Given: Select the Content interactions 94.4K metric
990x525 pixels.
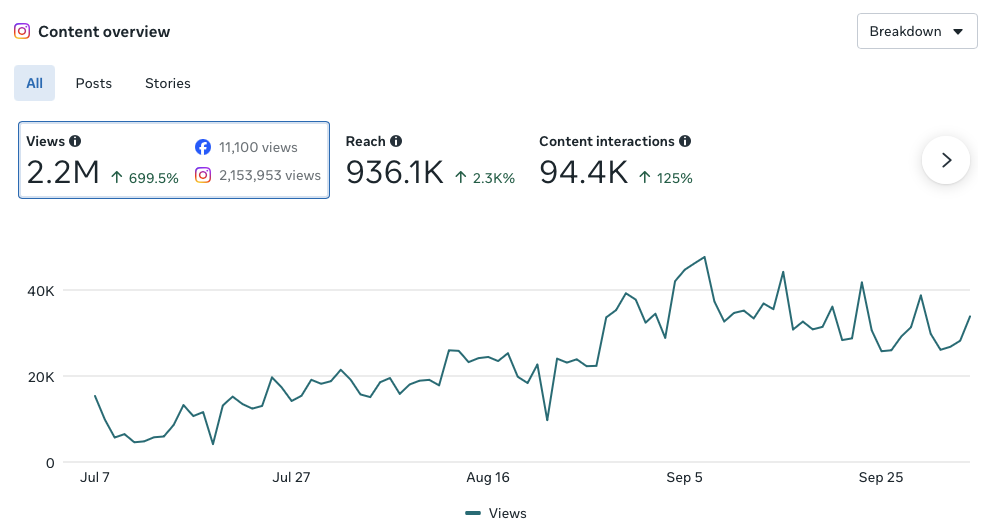Looking at the screenshot, I should point(616,160).
